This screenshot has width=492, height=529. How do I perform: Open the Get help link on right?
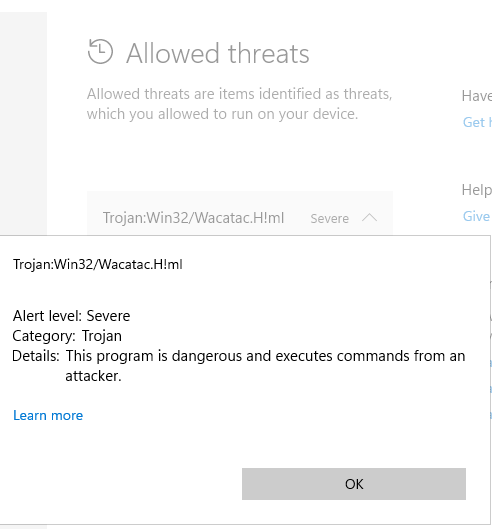[477, 122]
